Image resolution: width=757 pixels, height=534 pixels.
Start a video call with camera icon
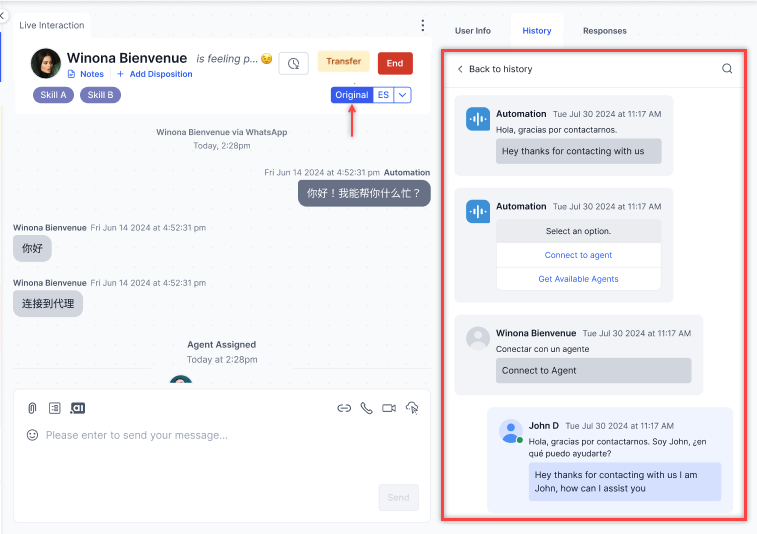(x=389, y=408)
